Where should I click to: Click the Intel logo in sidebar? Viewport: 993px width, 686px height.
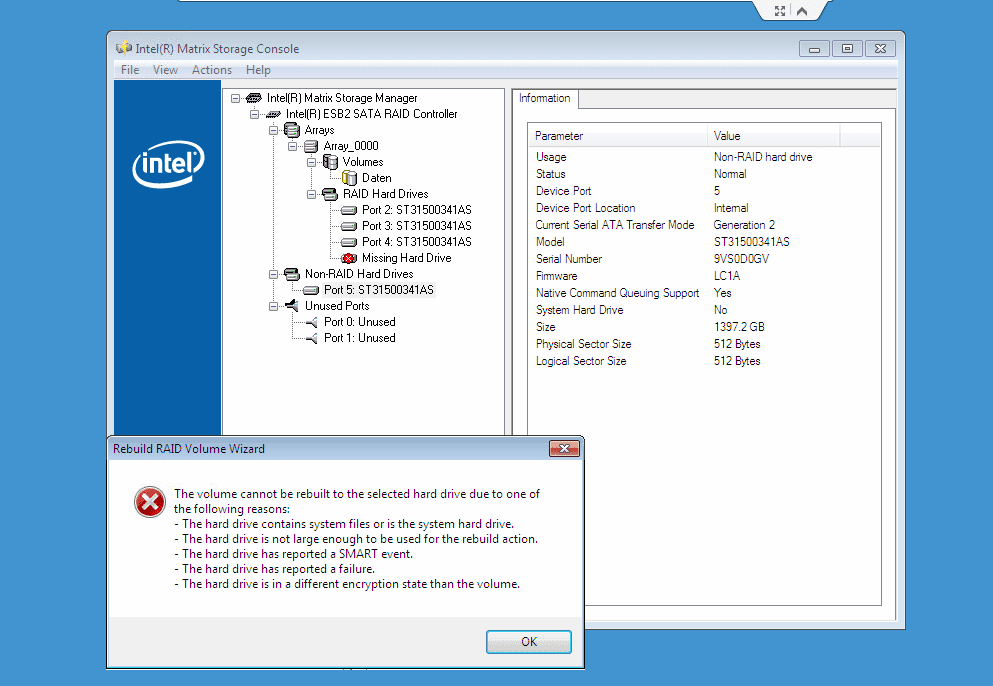coord(168,164)
